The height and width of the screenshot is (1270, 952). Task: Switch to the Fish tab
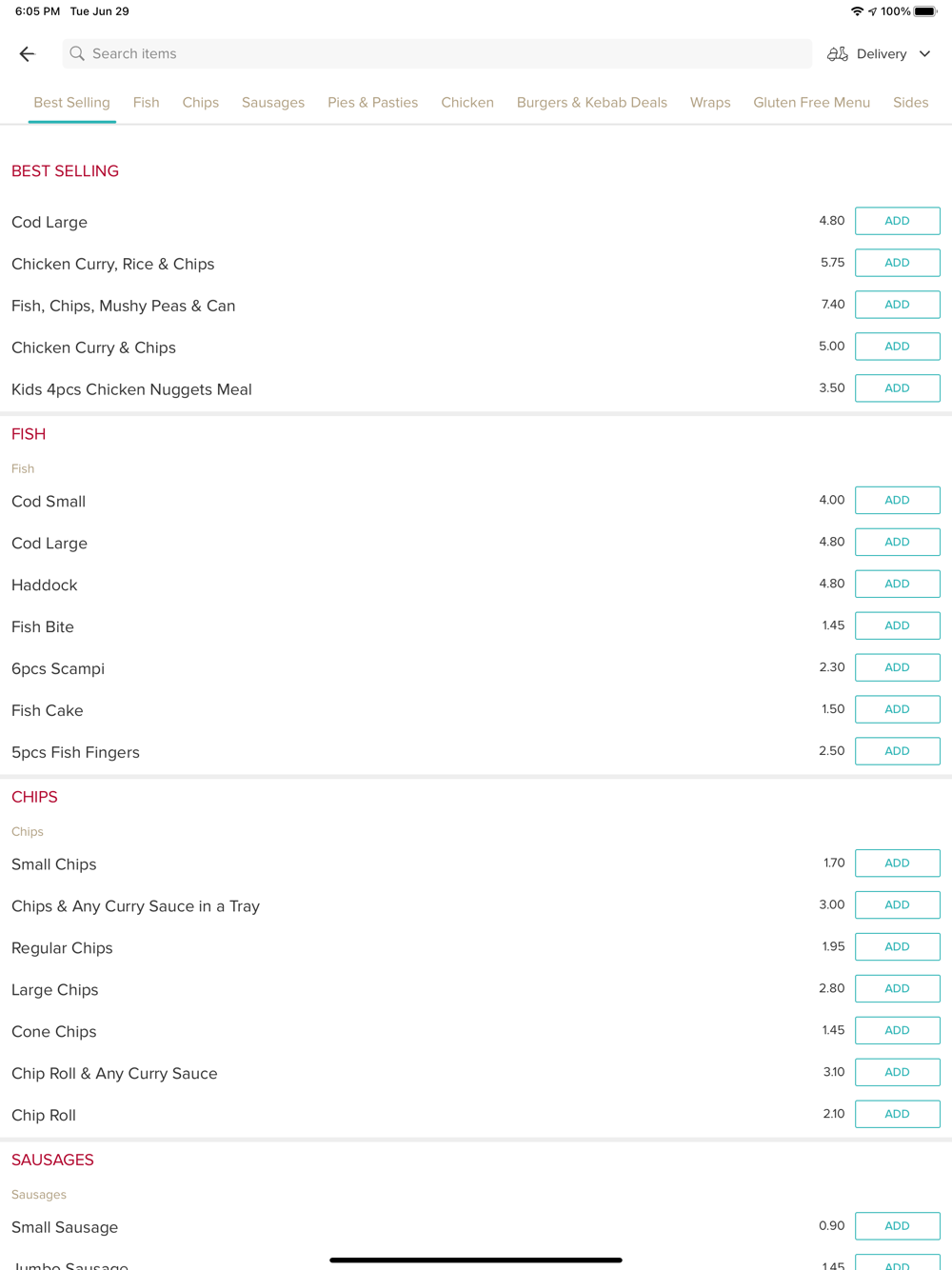(x=147, y=103)
